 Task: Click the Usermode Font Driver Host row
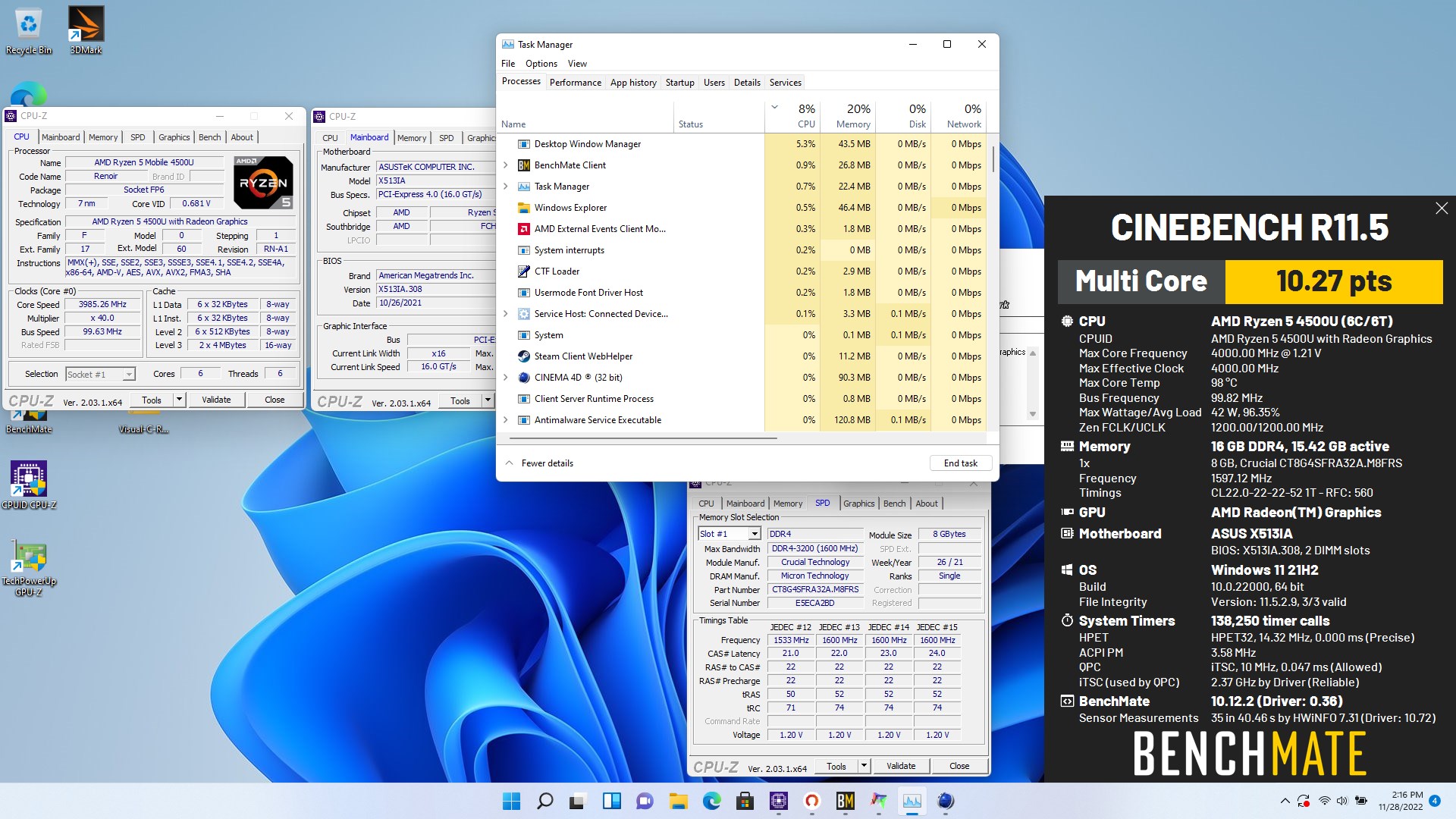tap(743, 293)
